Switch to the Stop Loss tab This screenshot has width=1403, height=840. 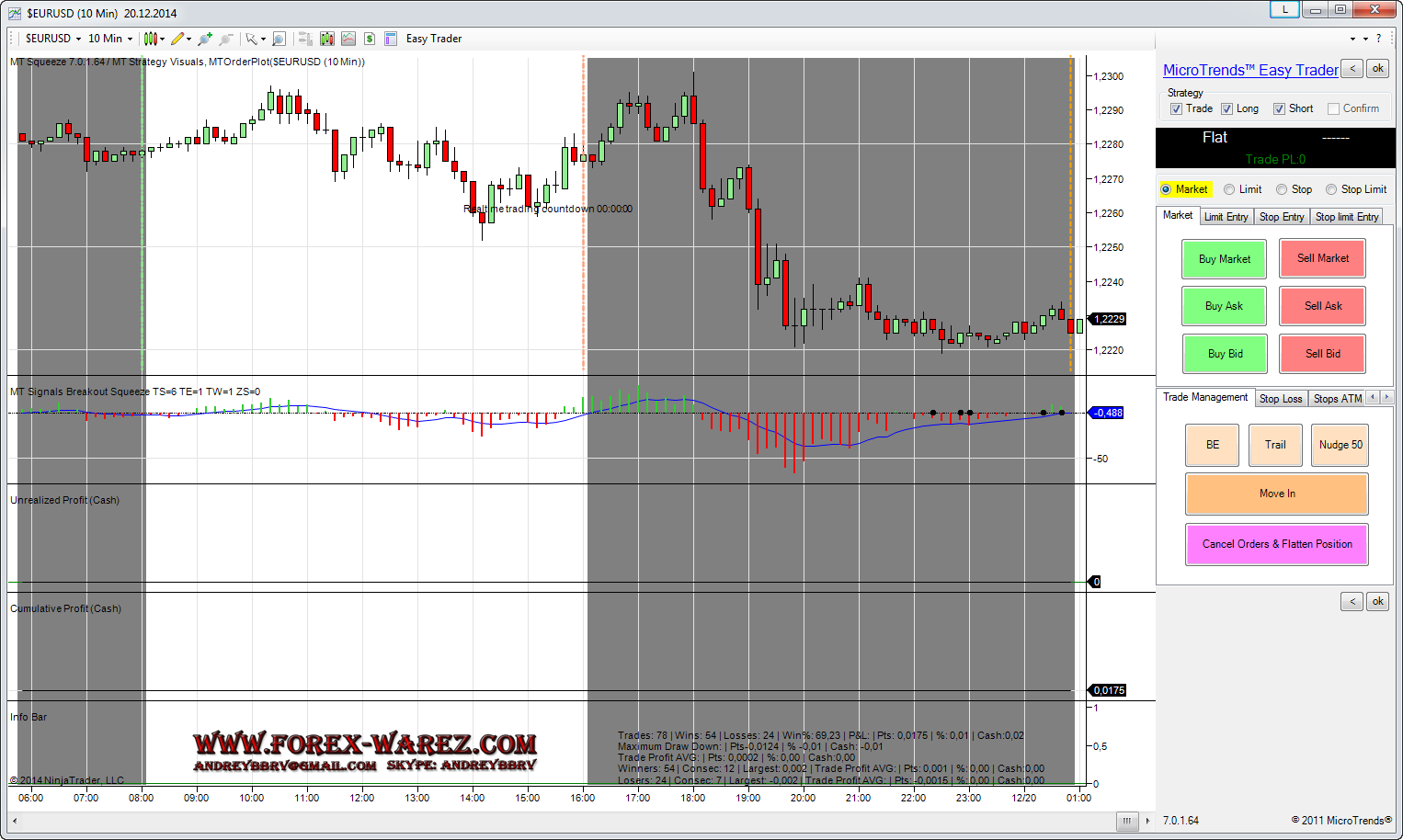point(1280,399)
